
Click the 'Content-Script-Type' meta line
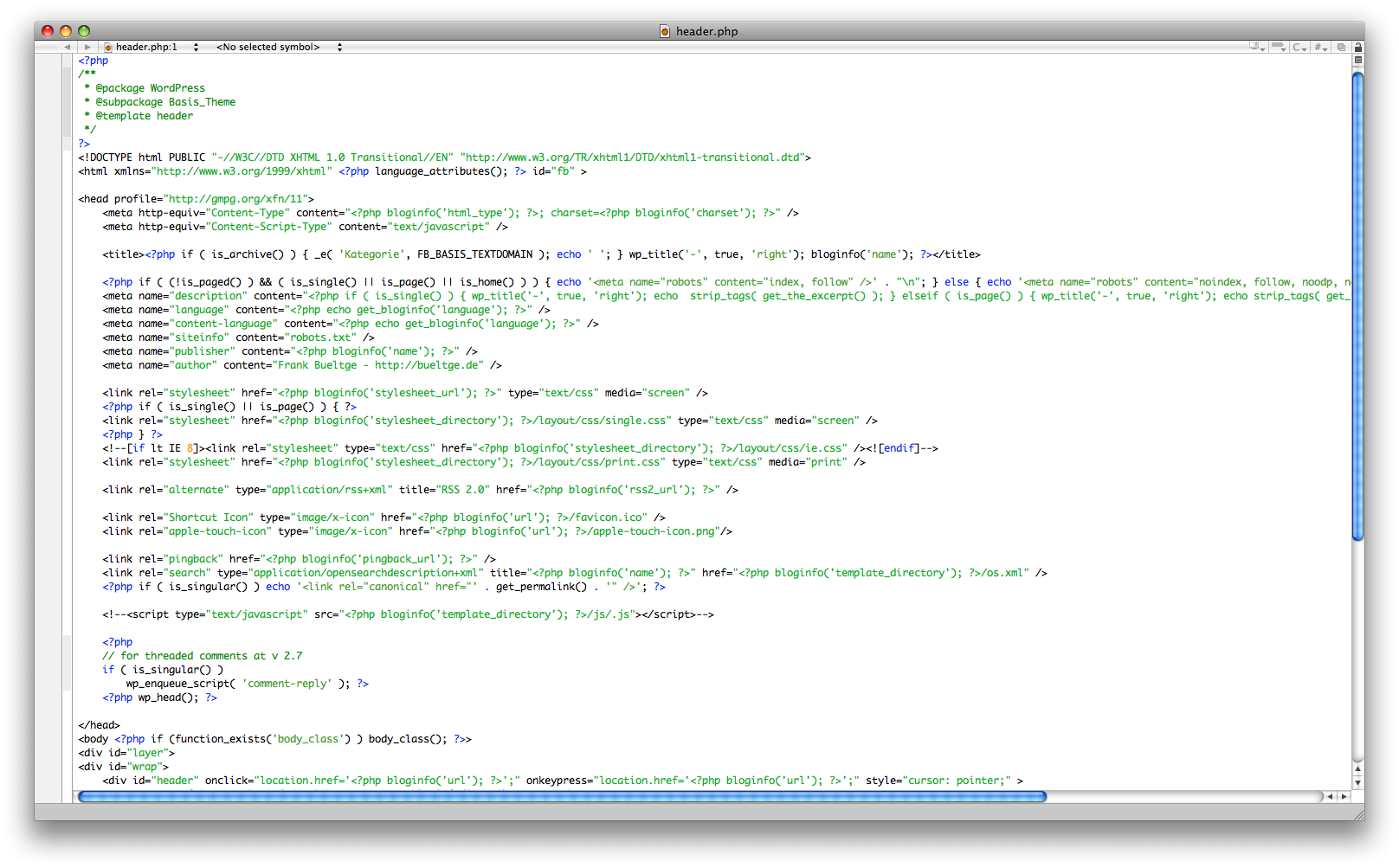pyautogui.click(x=305, y=227)
